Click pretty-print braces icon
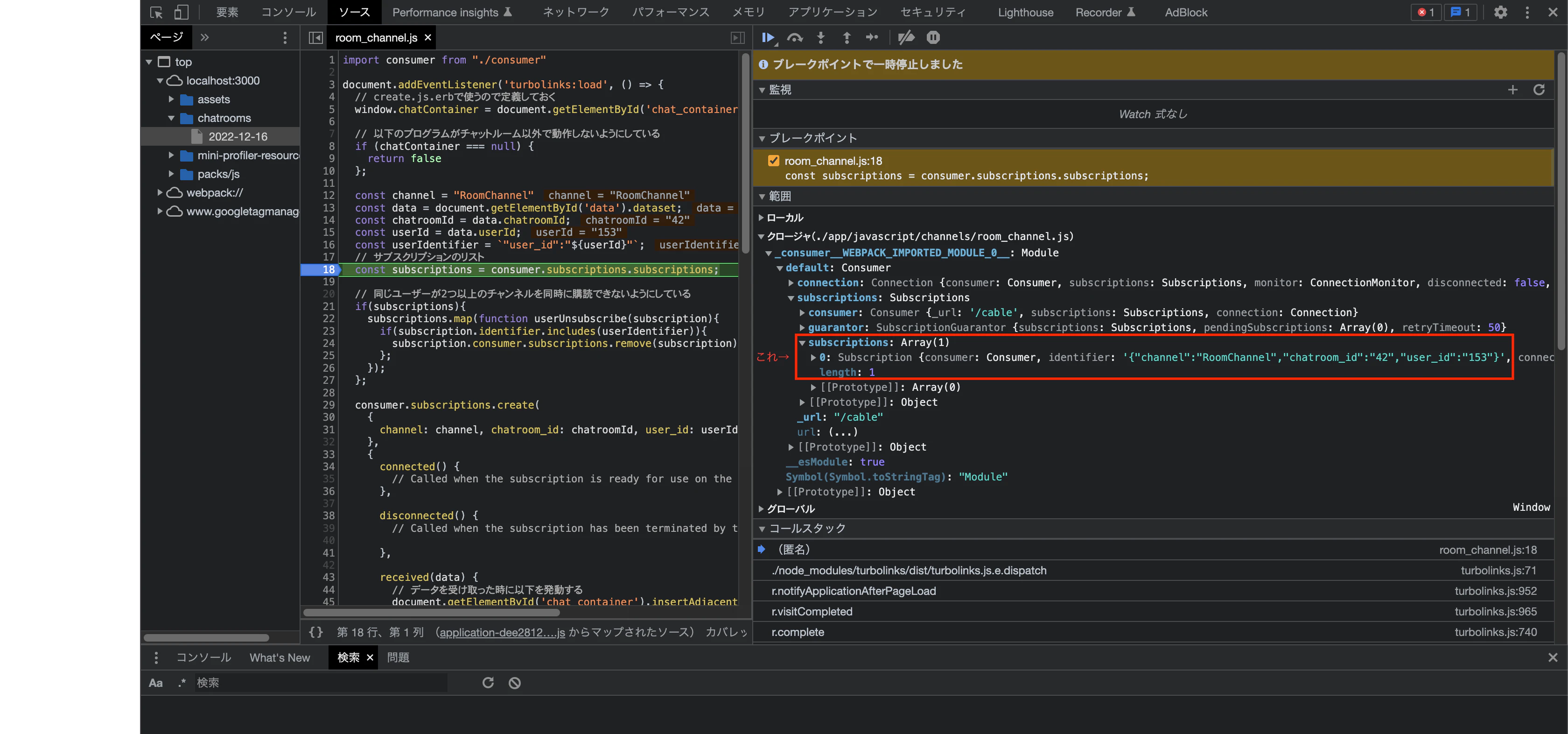Screen dimensions: 1568x734 coord(315,632)
